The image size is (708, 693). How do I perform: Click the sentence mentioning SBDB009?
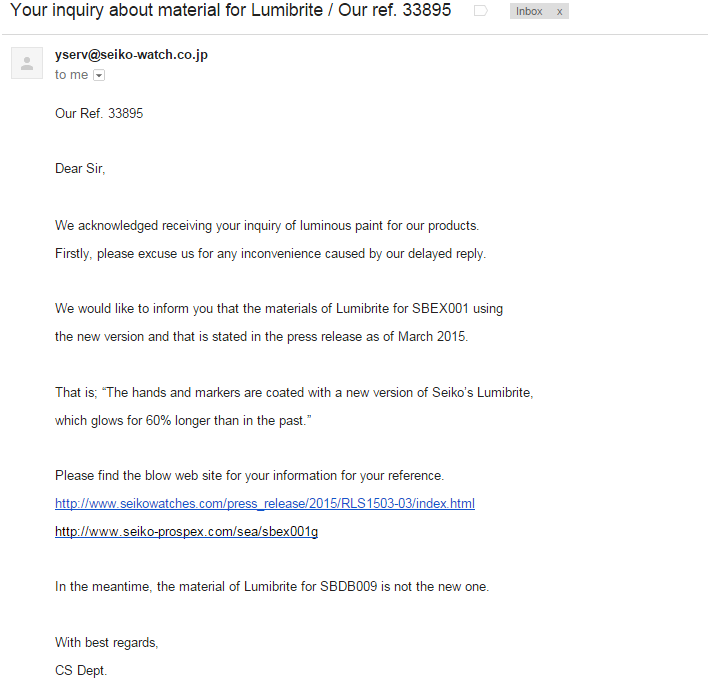pyautogui.click(x=272, y=586)
